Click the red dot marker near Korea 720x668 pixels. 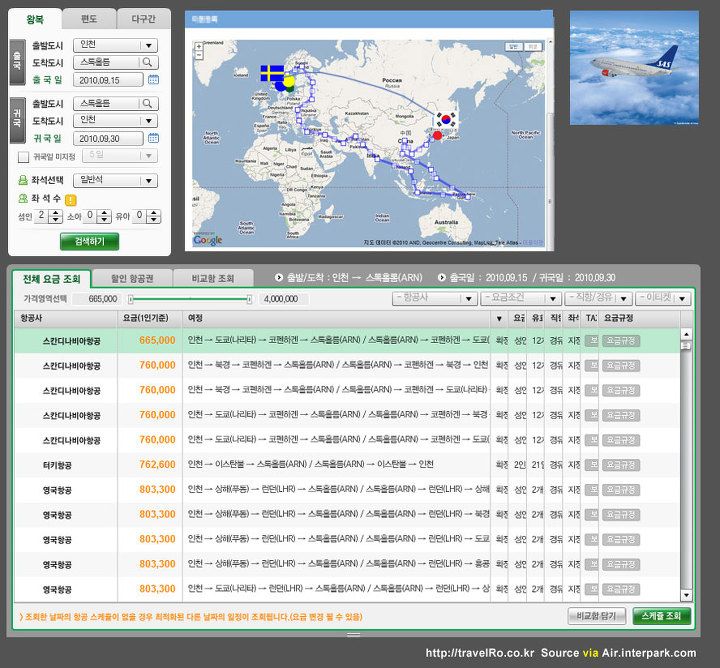pyautogui.click(x=438, y=135)
